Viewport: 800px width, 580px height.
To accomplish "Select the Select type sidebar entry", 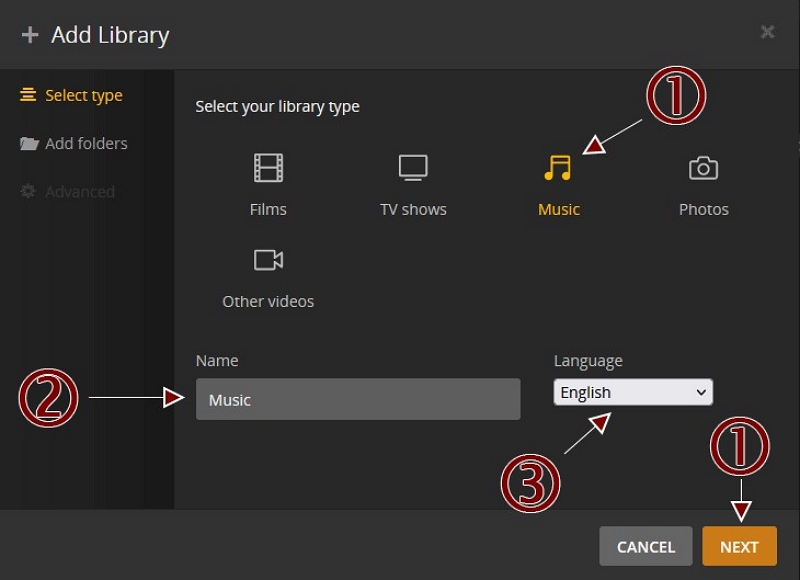I will pos(80,94).
